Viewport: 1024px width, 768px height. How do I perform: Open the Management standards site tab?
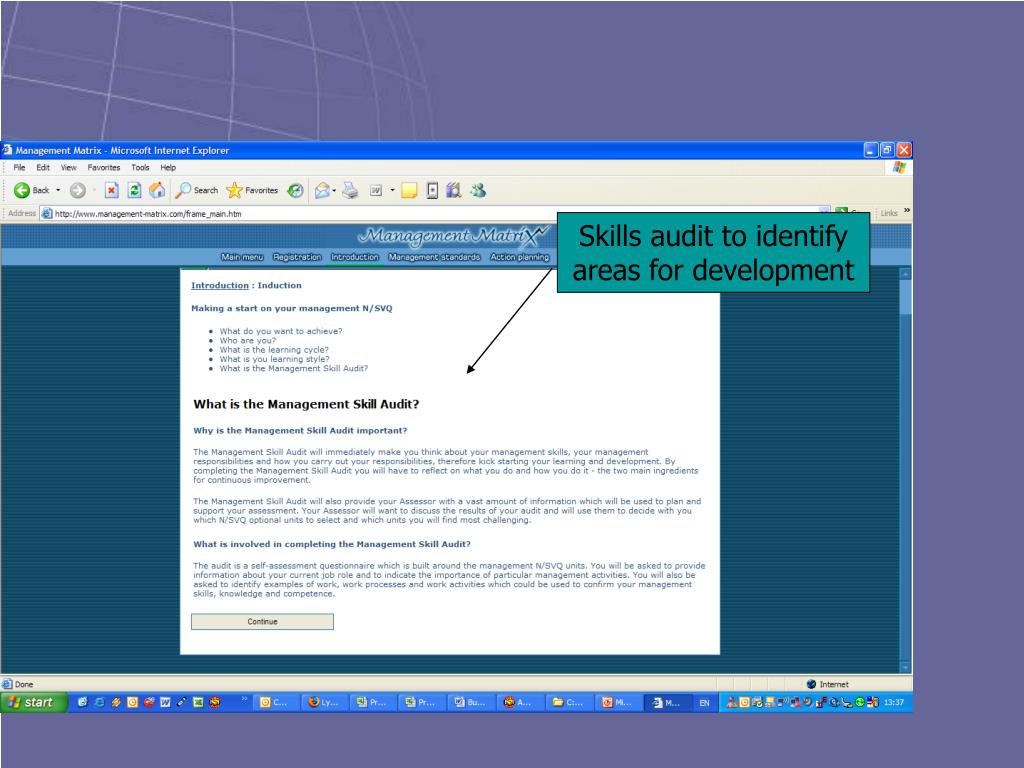[x=434, y=257]
